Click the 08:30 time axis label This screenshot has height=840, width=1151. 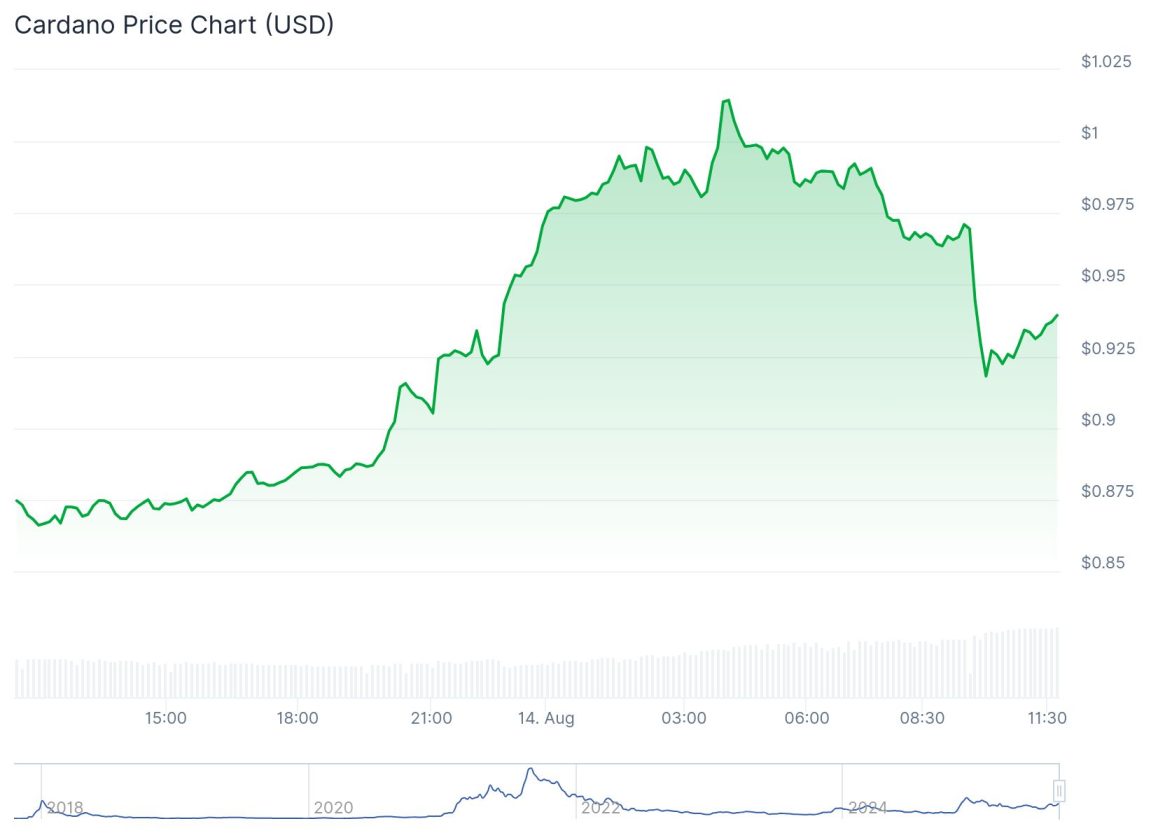pos(922,718)
